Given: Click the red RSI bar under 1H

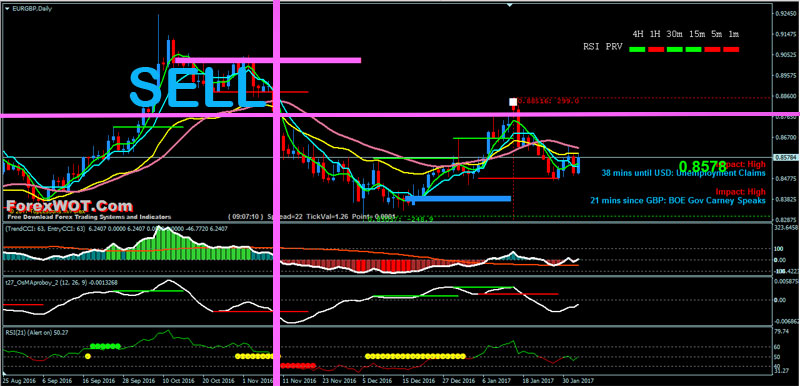Looking at the screenshot, I should tap(656, 49).
